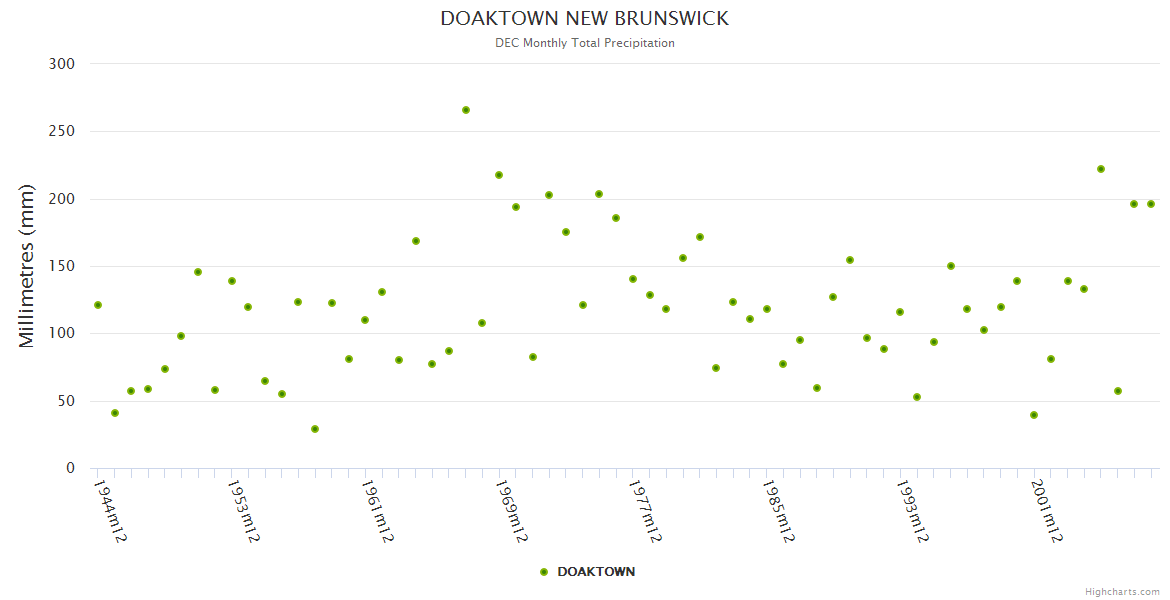Select the data point above the 1977m12 tick
This screenshot has height=600, width=1170.
(633, 279)
